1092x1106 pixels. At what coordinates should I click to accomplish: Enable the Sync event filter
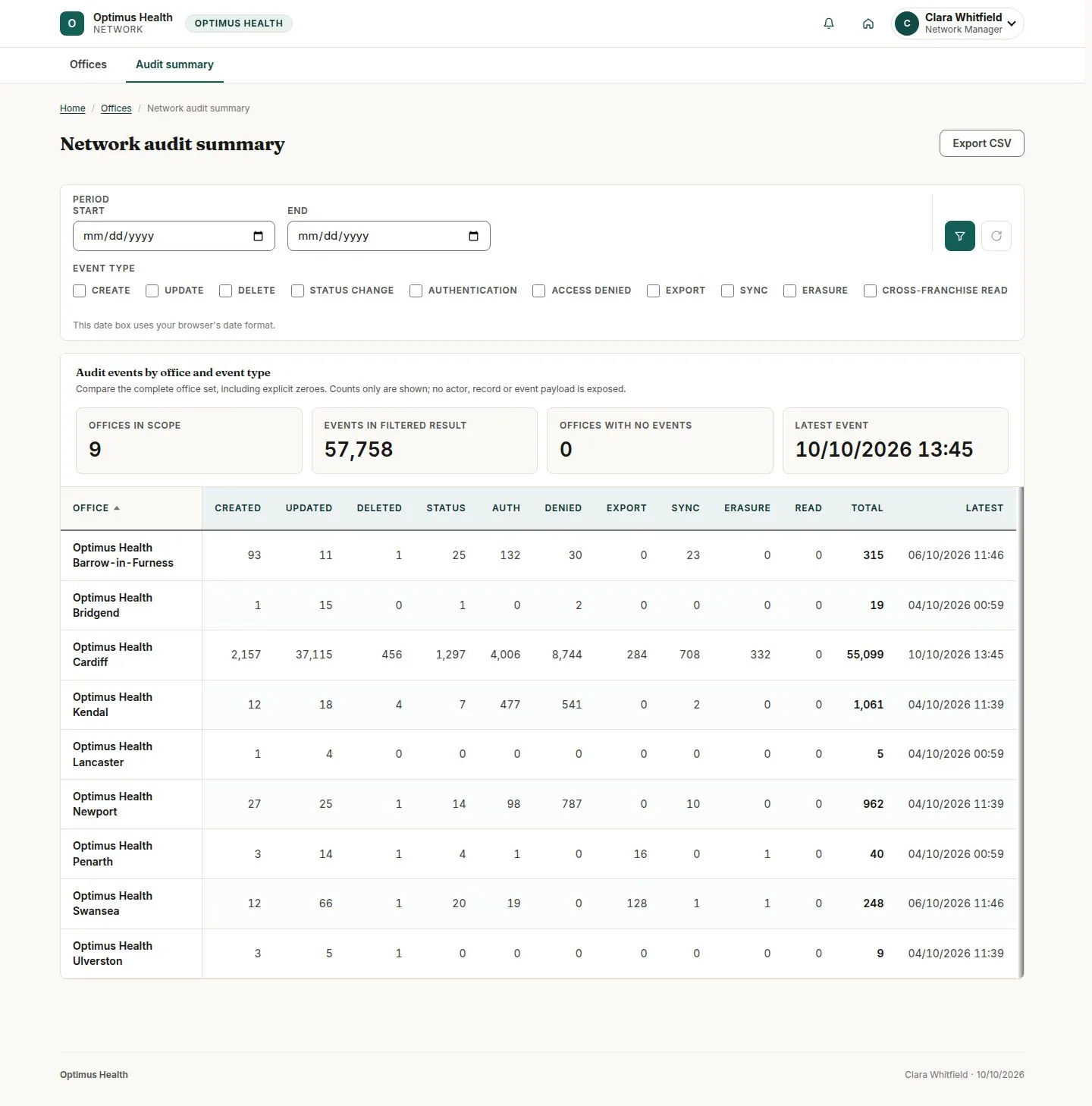point(727,291)
